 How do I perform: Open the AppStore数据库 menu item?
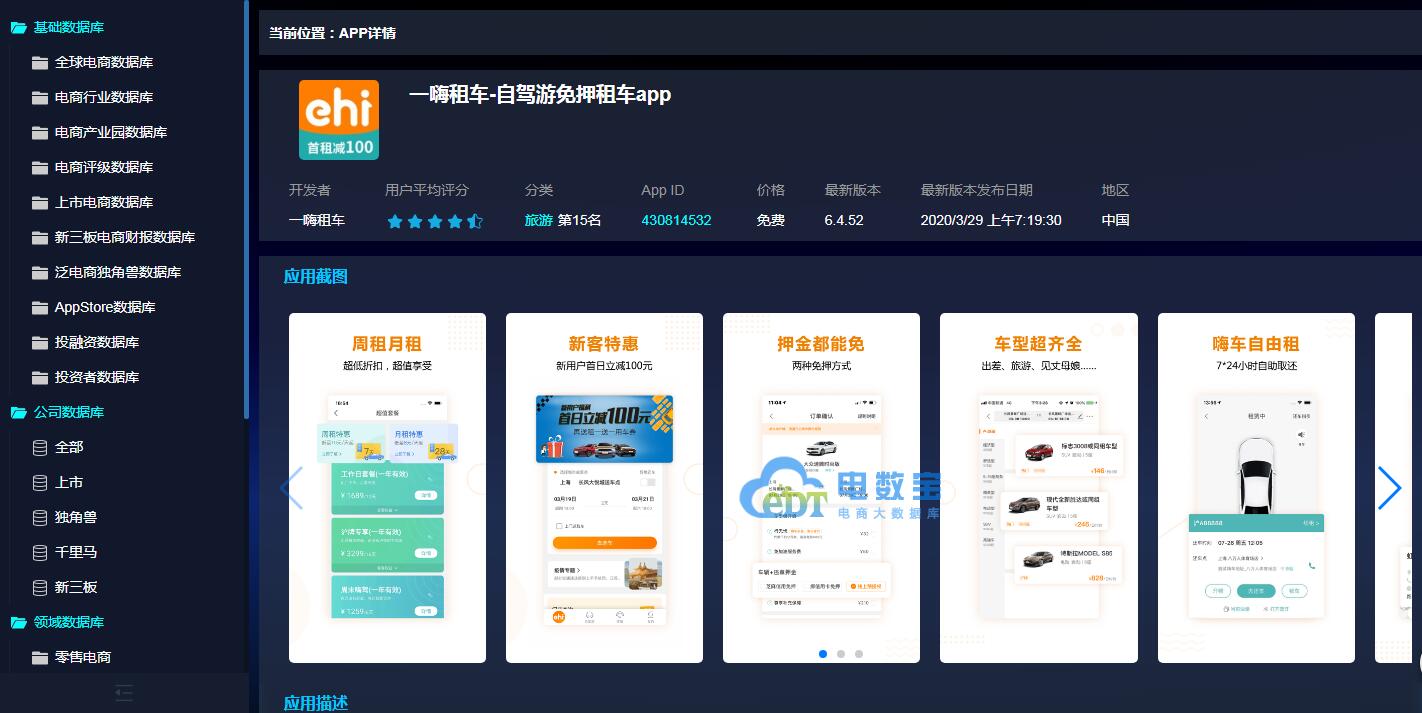click(105, 307)
